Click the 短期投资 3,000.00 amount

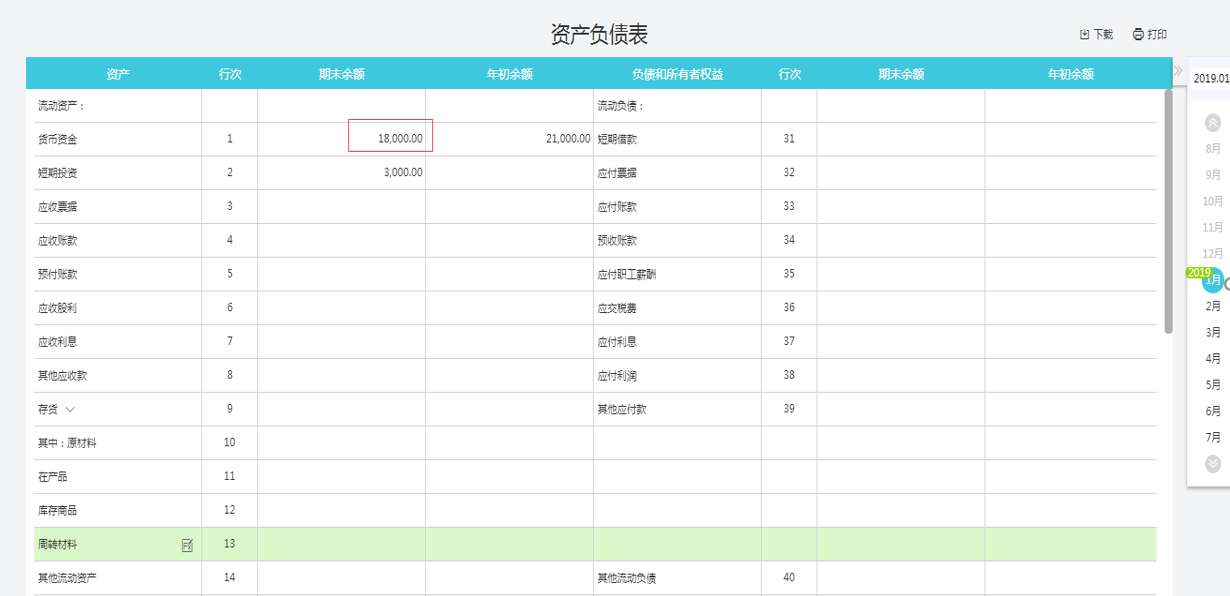(x=403, y=172)
